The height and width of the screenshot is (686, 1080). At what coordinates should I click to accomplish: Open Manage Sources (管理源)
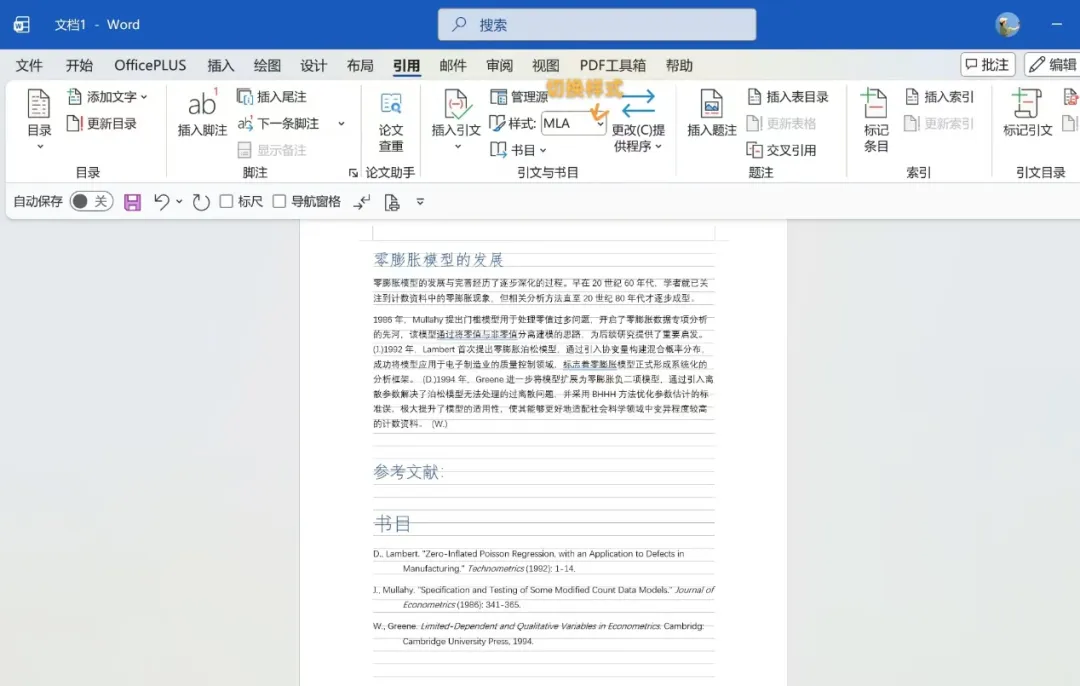pyautogui.click(x=518, y=97)
